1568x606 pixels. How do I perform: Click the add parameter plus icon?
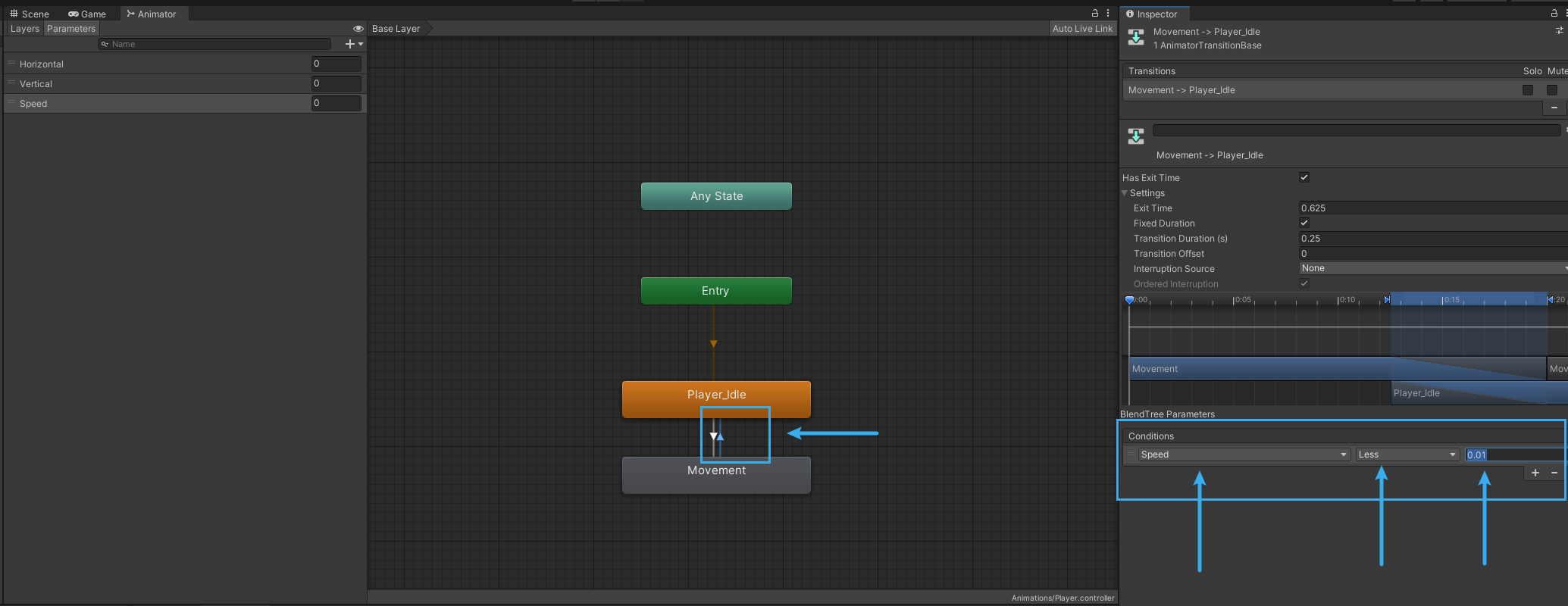350,44
